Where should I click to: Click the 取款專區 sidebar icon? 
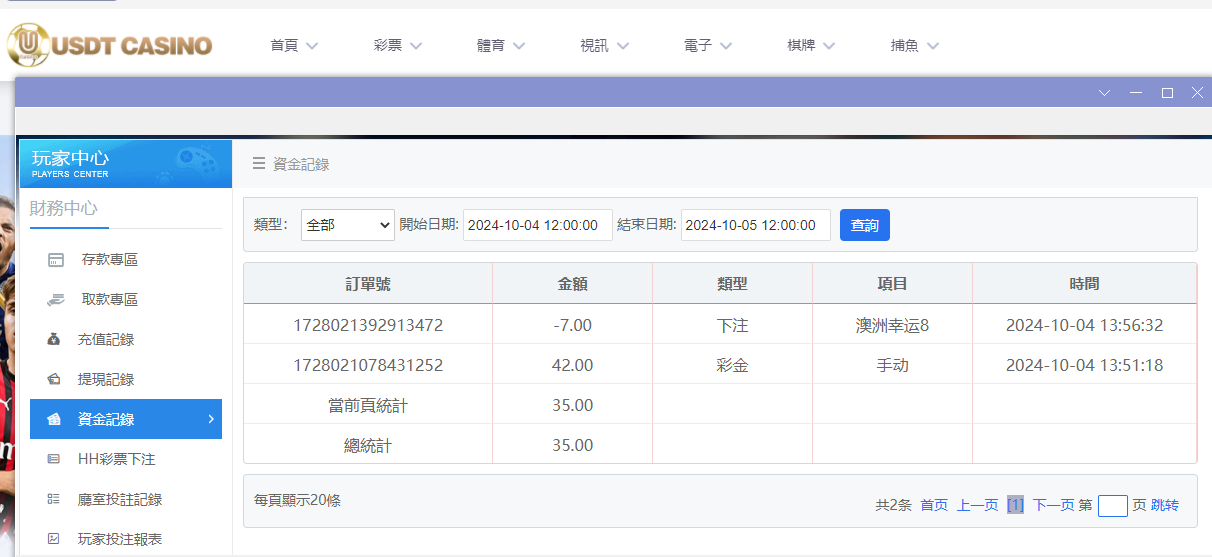(56, 300)
